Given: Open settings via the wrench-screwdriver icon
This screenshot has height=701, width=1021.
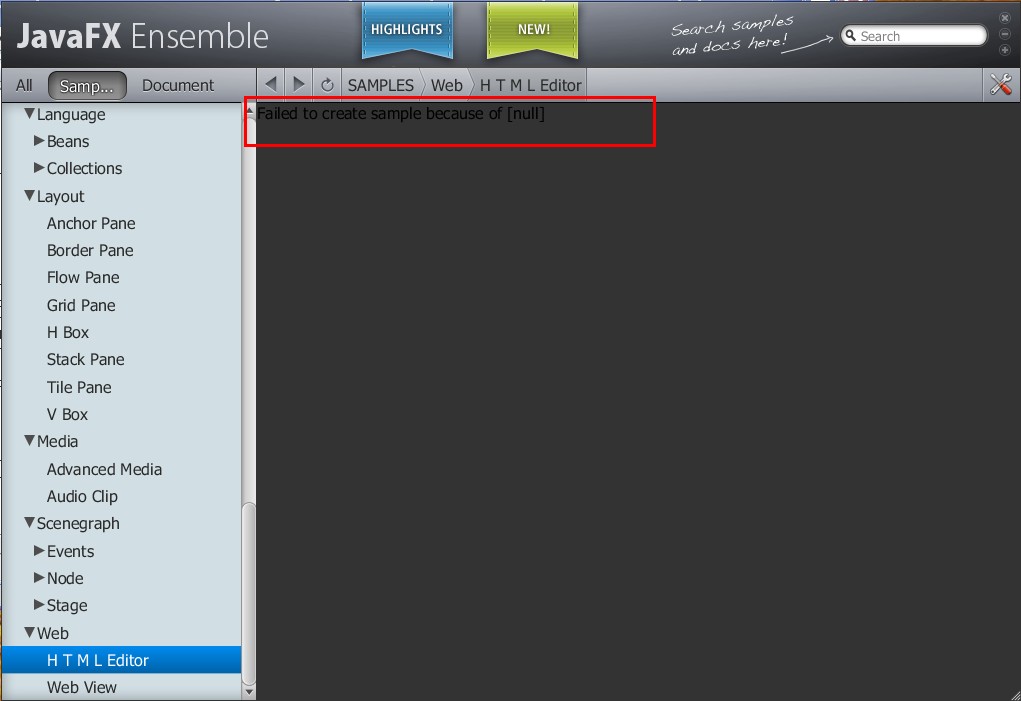Looking at the screenshot, I should pyautogui.click(x=1001, y=85).
